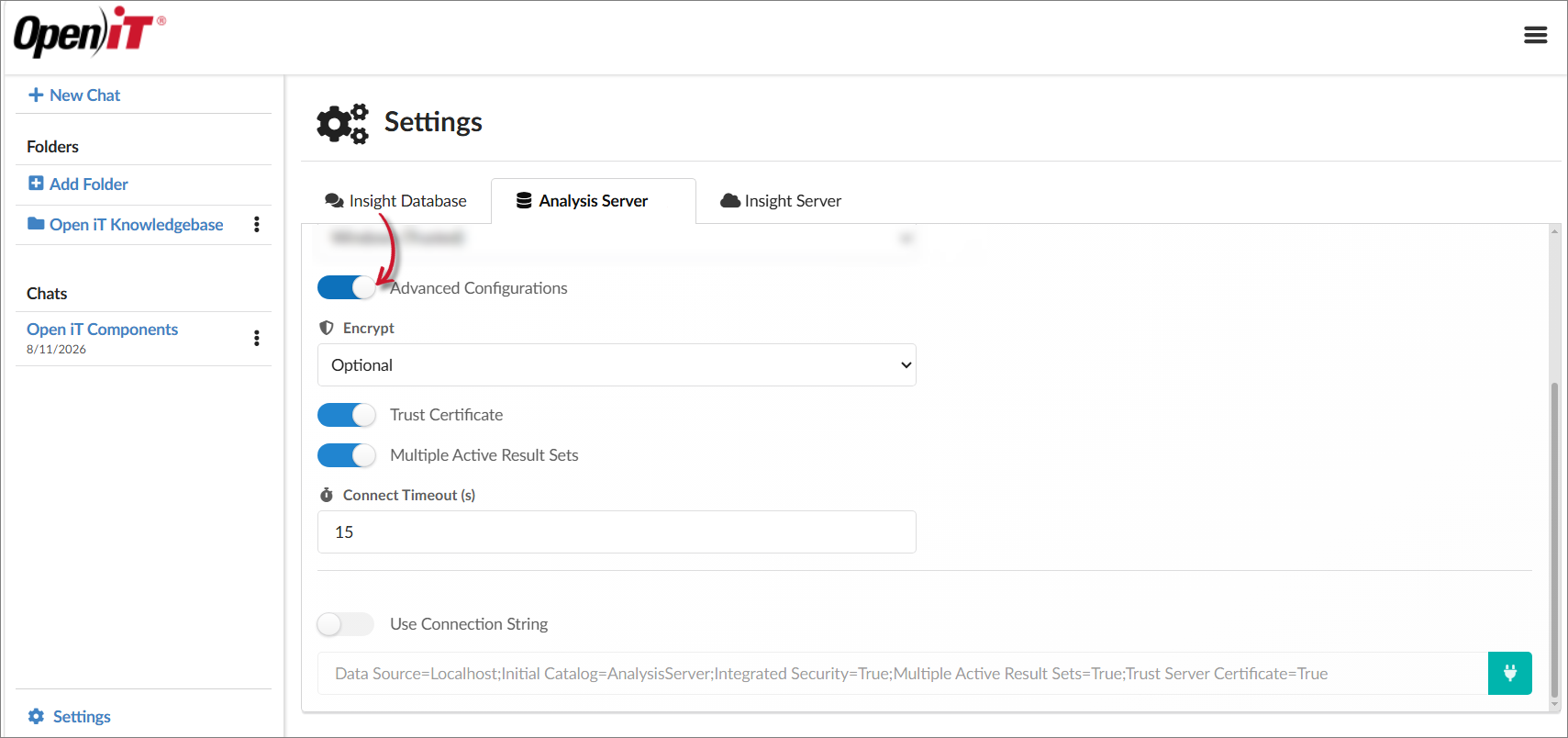
Task: Toggle Multiple Active Result Sets switch
Action: pyautogui.click(x=346, y=455)
